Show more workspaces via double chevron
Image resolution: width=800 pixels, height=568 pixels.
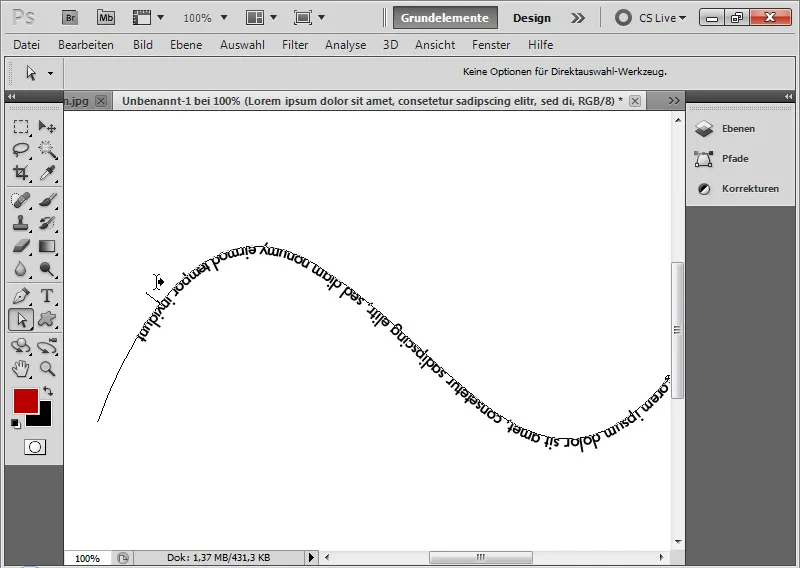(x=578, y=18)
